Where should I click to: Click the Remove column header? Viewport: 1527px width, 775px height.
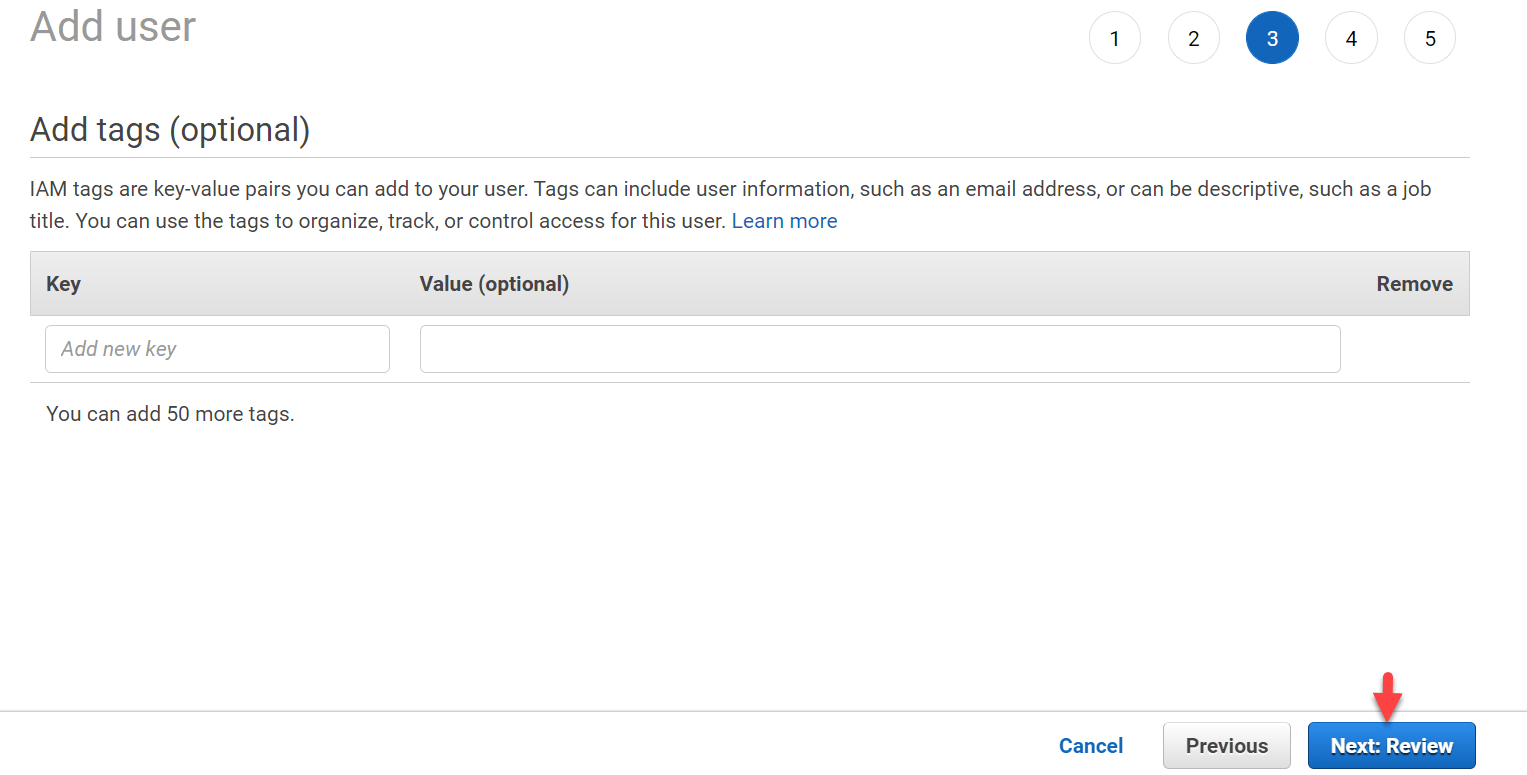1414,284
